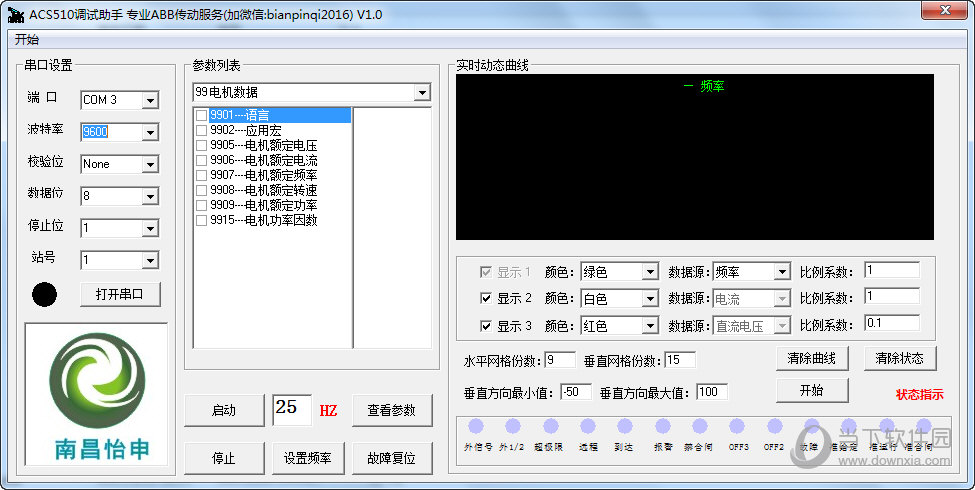The image size is (975, 490).
Task: Uncheck the 显示 2 curve checkbox
Action: point(486,298)
